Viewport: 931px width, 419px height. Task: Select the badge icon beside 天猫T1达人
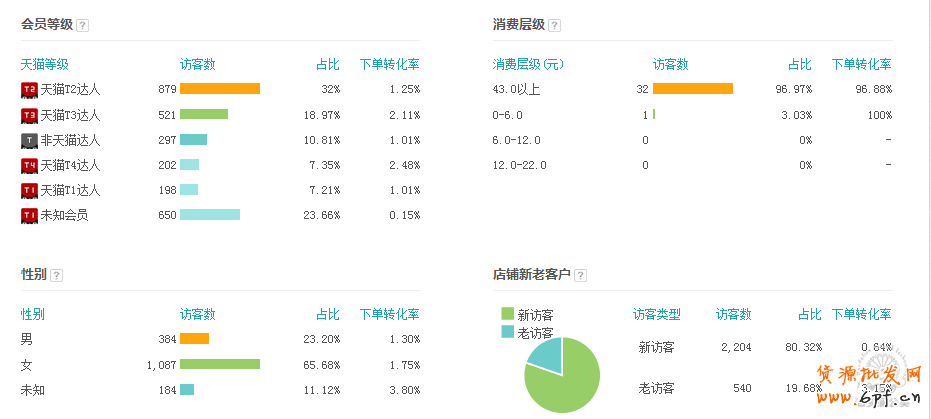[29, 190]
